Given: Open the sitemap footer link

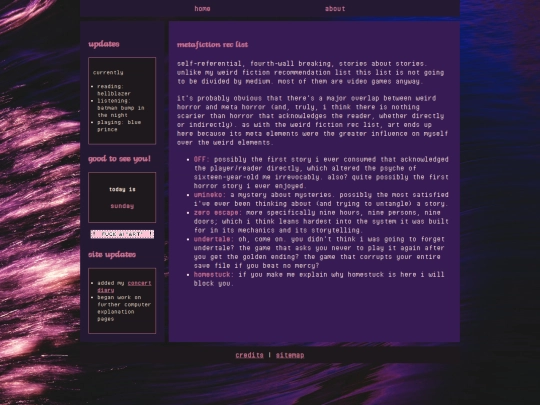Looking at the screenshot, I should click(x=290, y=355).
